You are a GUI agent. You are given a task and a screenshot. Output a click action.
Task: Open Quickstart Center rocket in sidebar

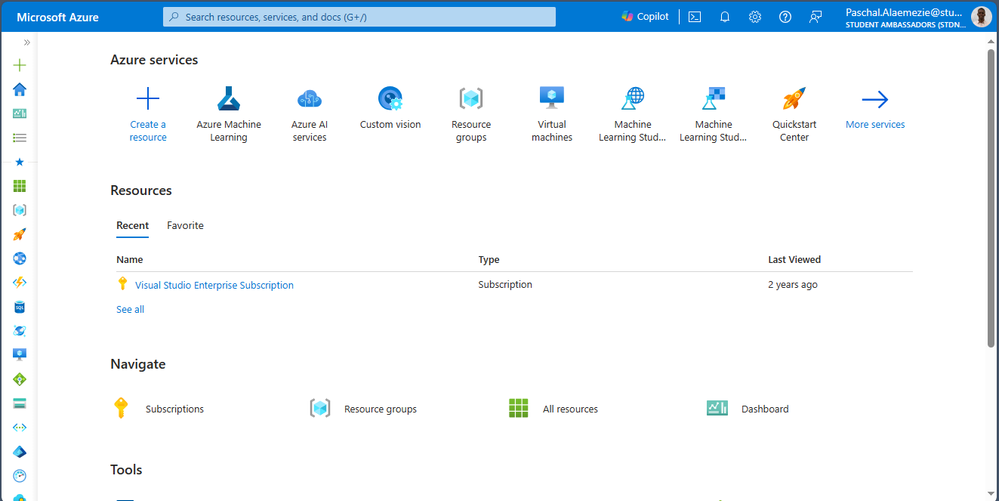pyautogui.click(x=19, y=235)
